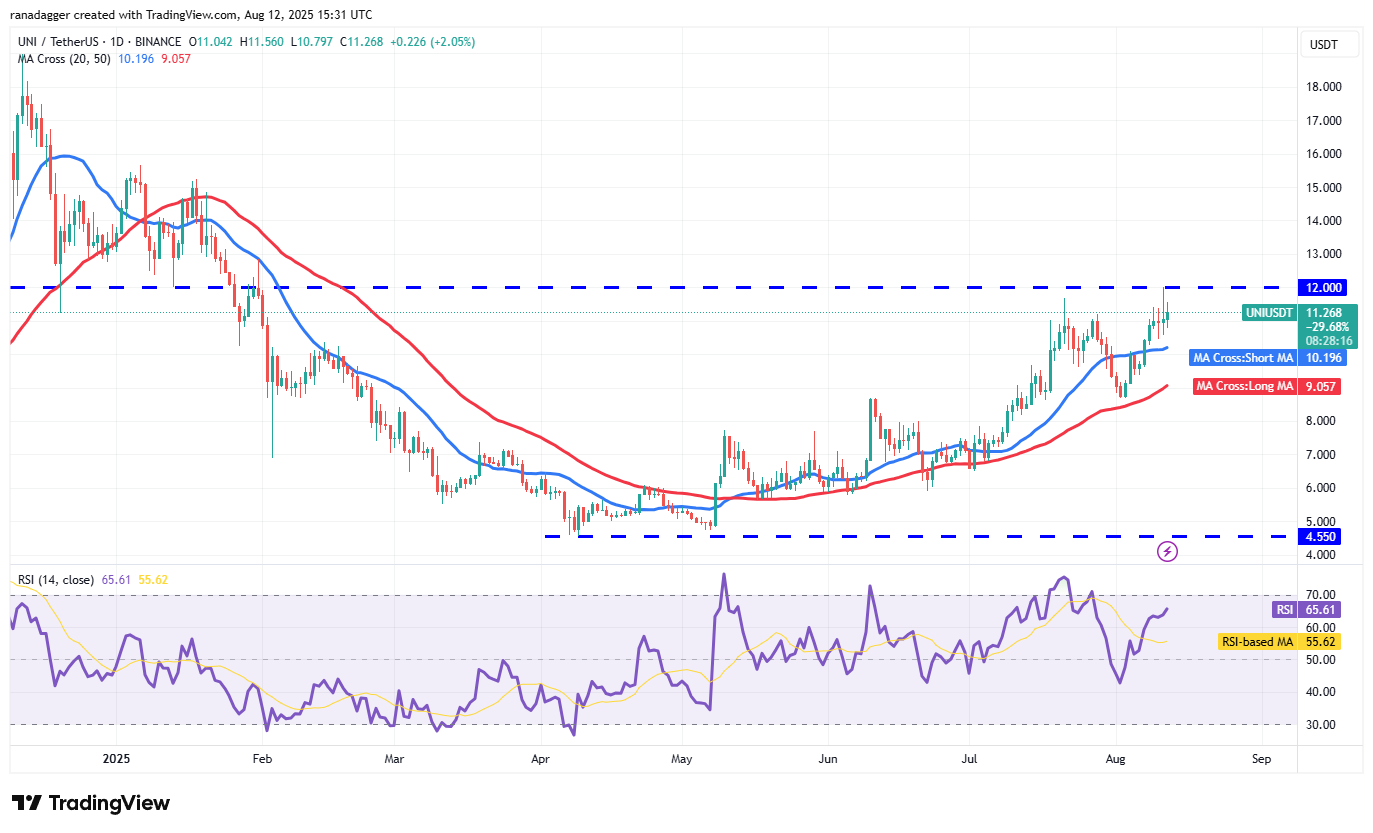Screen dimensions: 1373x833
Task: Click the Aug label on the time axis
Action: [x=1115, y=759]
